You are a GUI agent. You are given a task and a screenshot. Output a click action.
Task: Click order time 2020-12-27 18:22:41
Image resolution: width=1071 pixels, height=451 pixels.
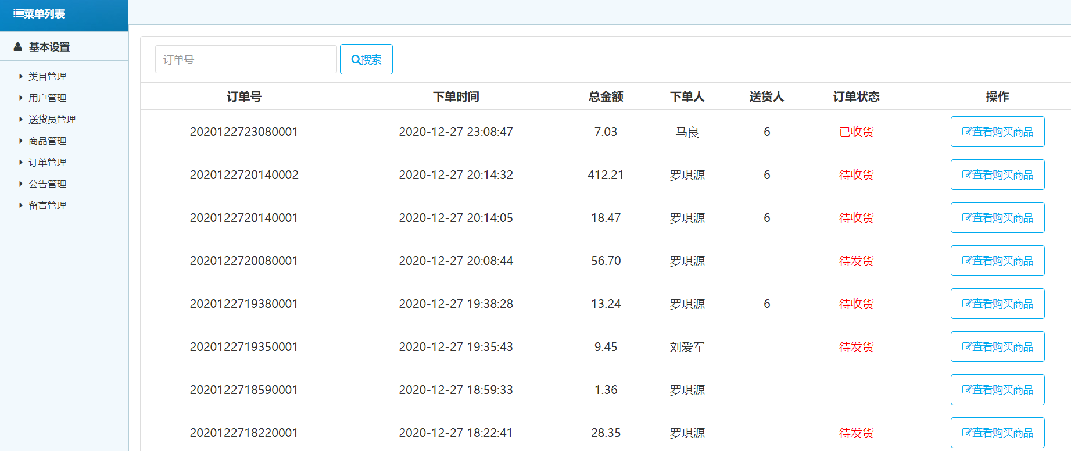(456, 433)
